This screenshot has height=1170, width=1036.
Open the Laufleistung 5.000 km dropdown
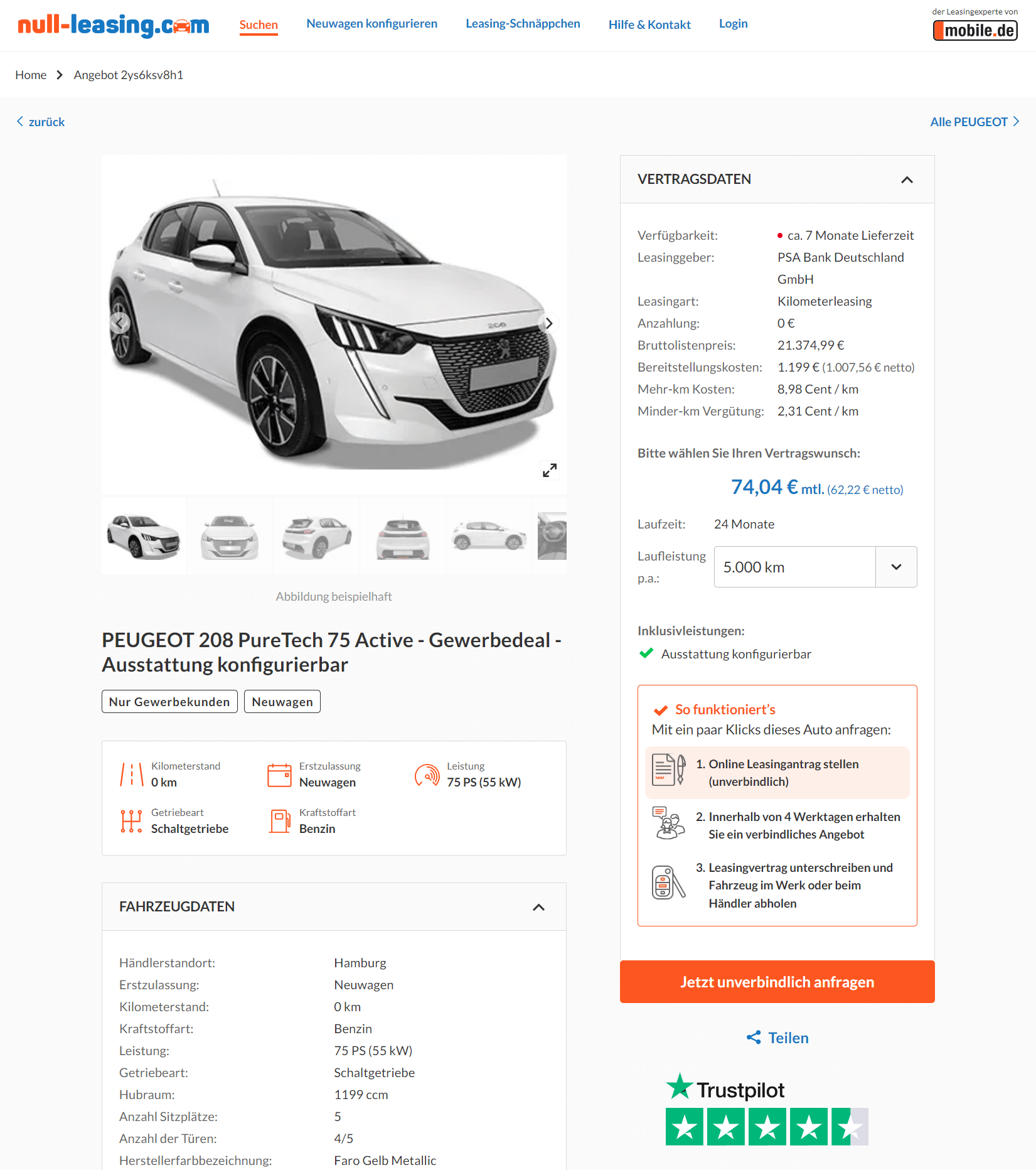pyautogui.click(x=815, y=567)
